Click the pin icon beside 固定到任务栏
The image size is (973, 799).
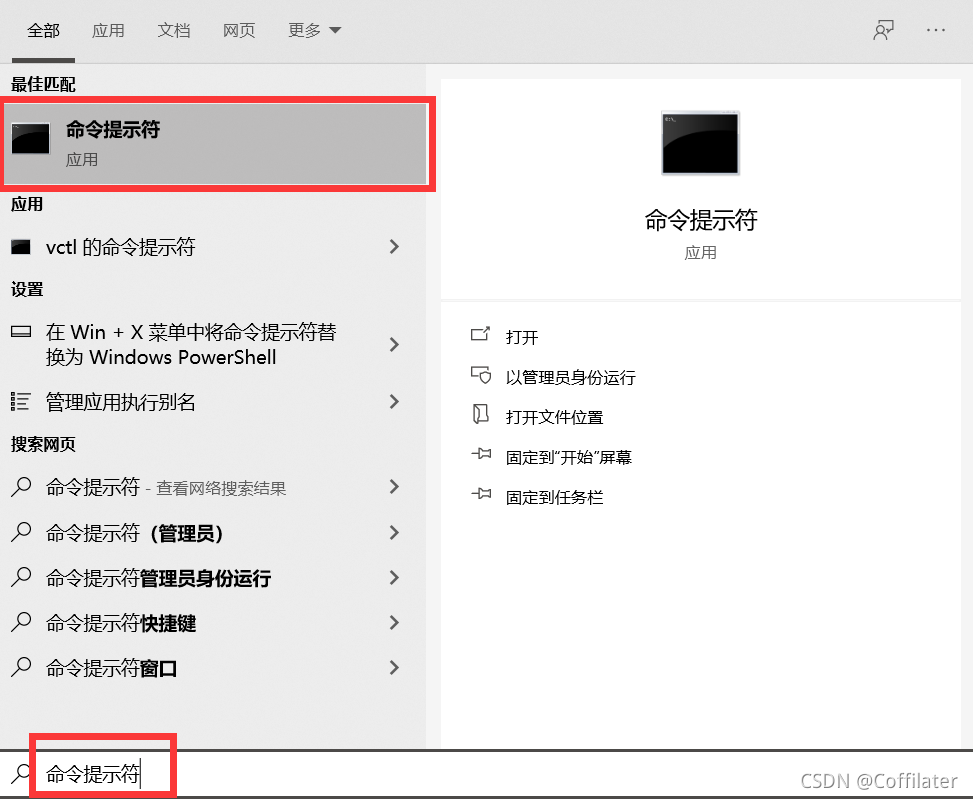click(481, 494)
